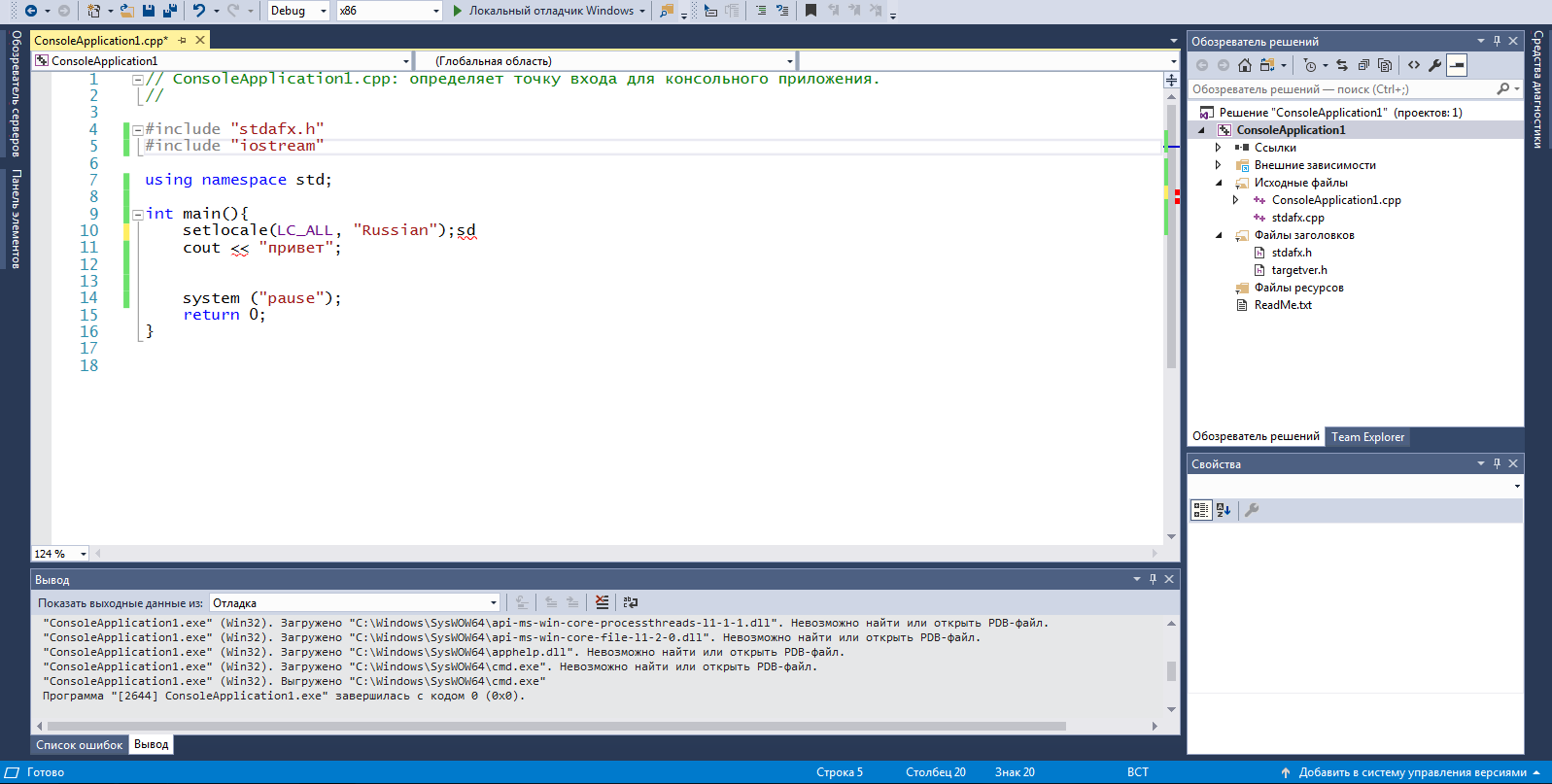This screenshot has width=1552, height=784.
Task: Expand Внешние зависимости node
Action: tap(1219, 165)
